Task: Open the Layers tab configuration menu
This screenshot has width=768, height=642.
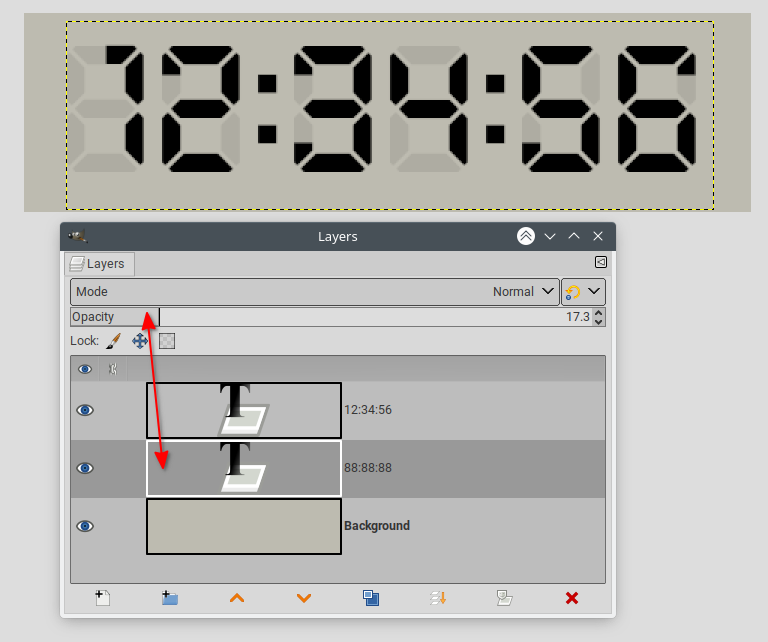Action: 601,262
